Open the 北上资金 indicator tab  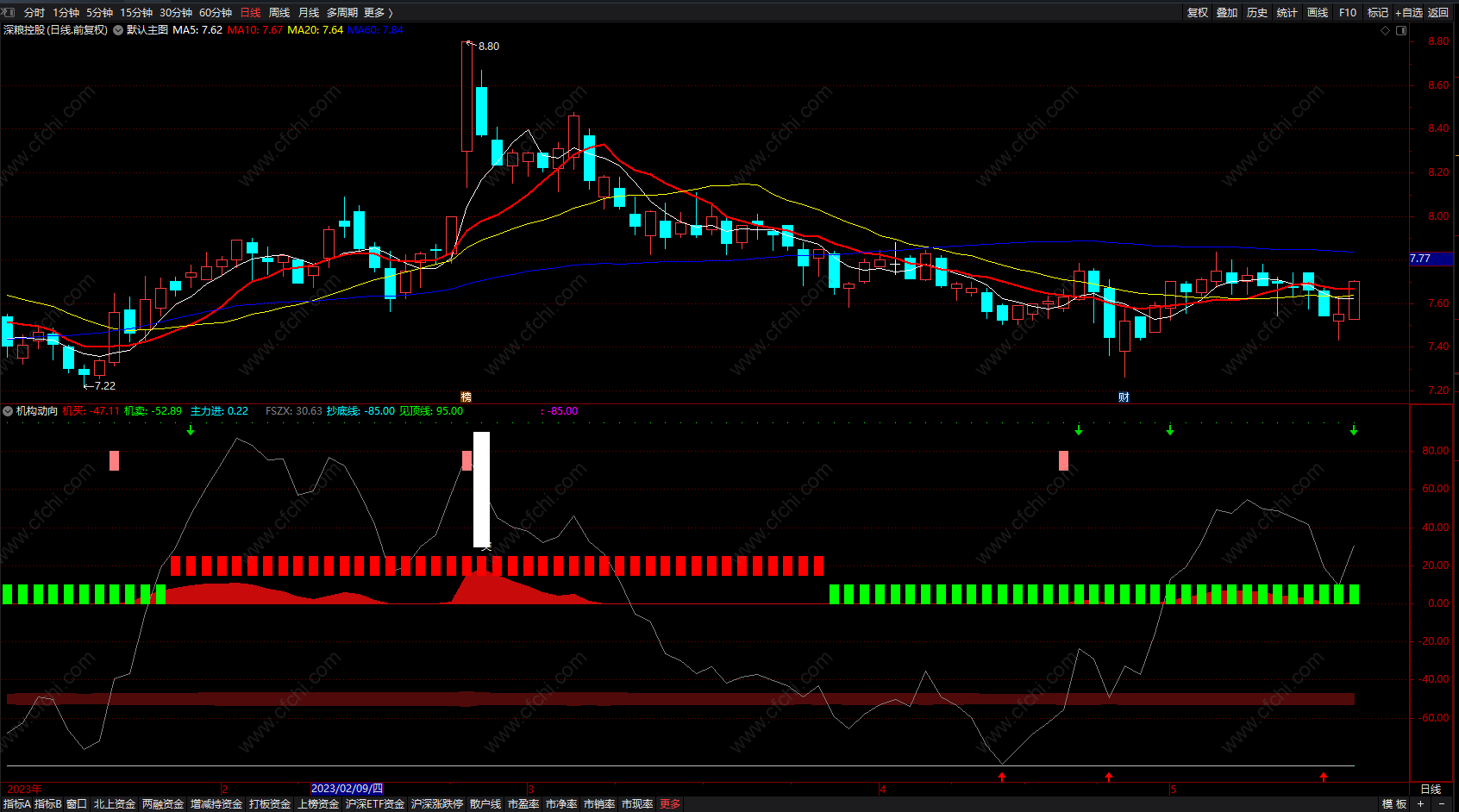point(115,804)
